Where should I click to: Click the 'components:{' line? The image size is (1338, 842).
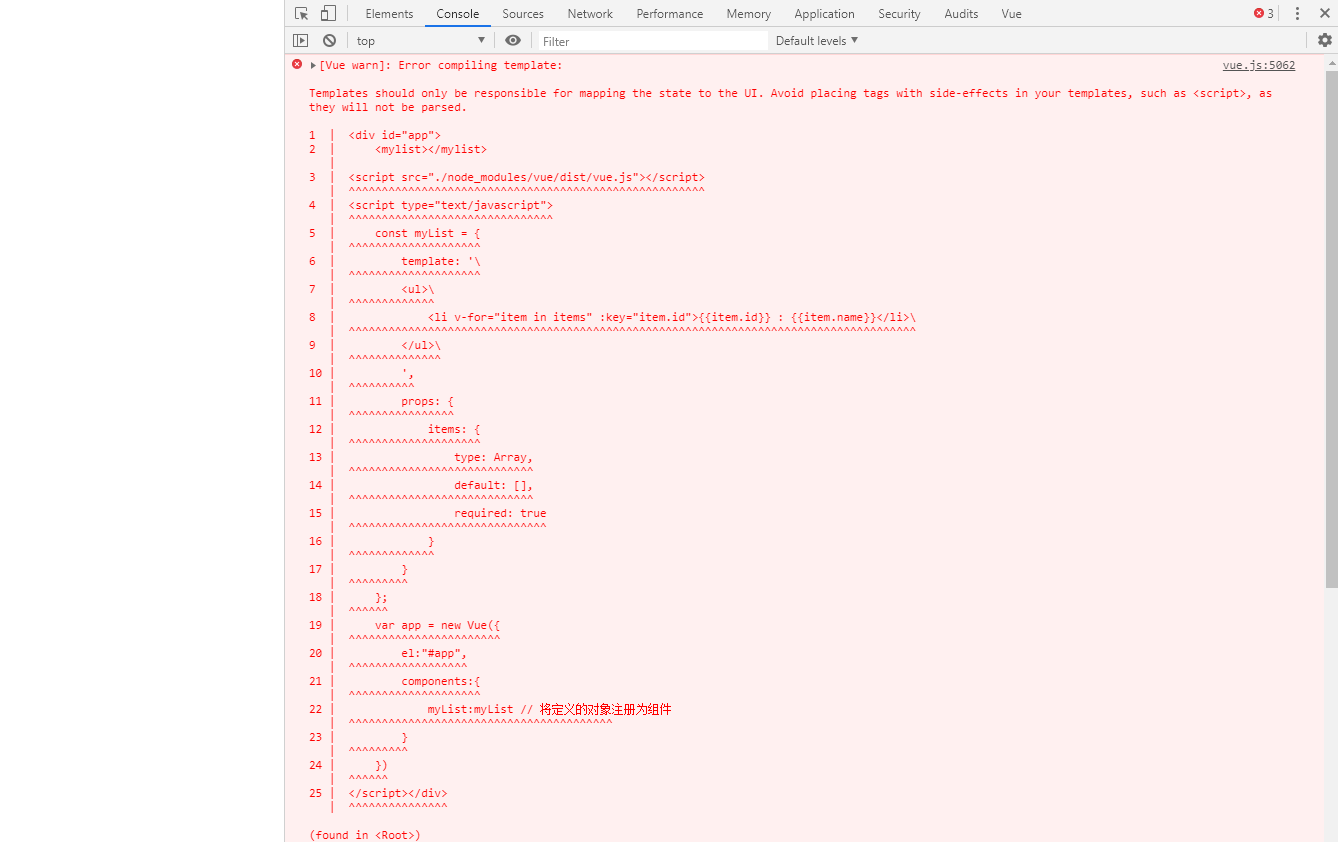[x=441, y=681]
